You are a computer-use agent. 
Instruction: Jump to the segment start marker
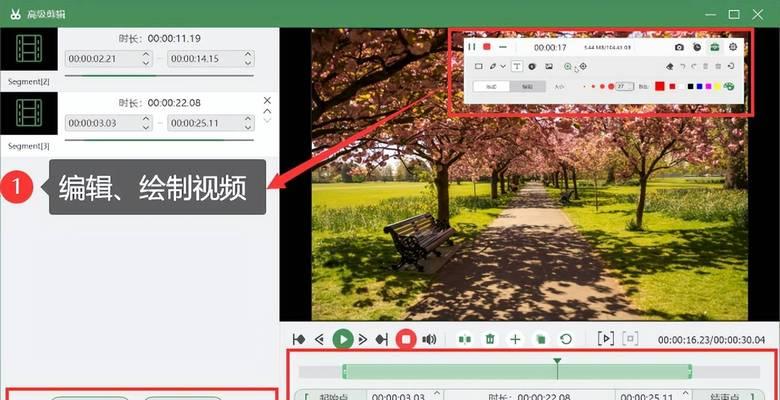(299, 339)
